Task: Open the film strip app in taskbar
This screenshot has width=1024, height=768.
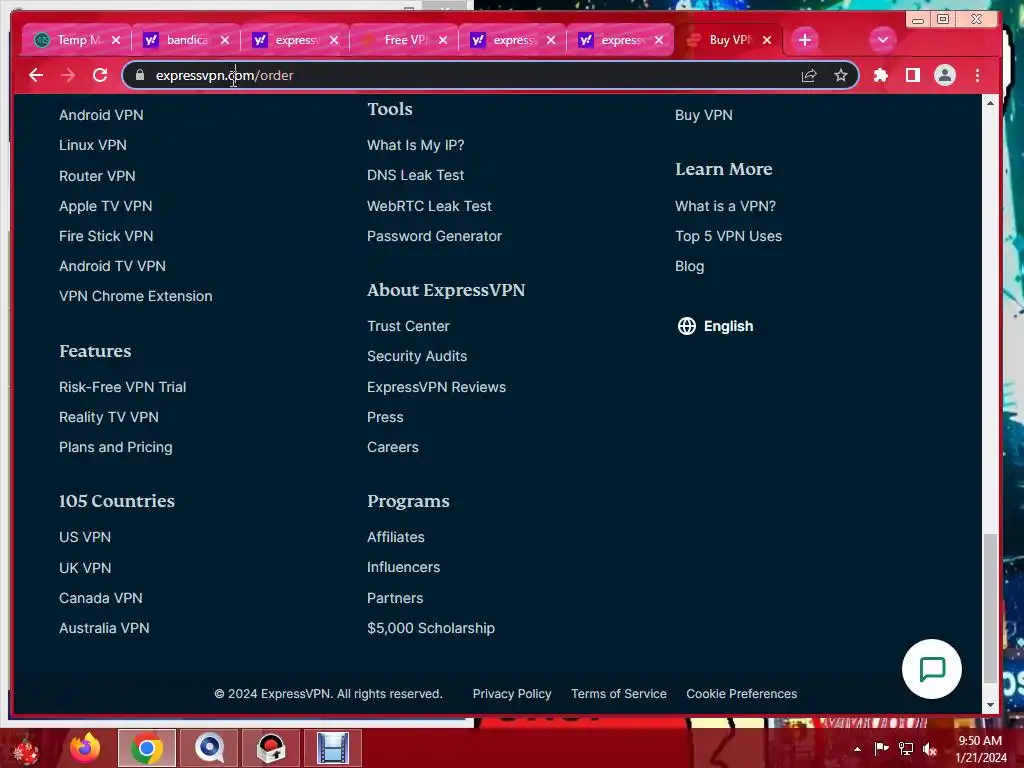Action: point(333,748)
